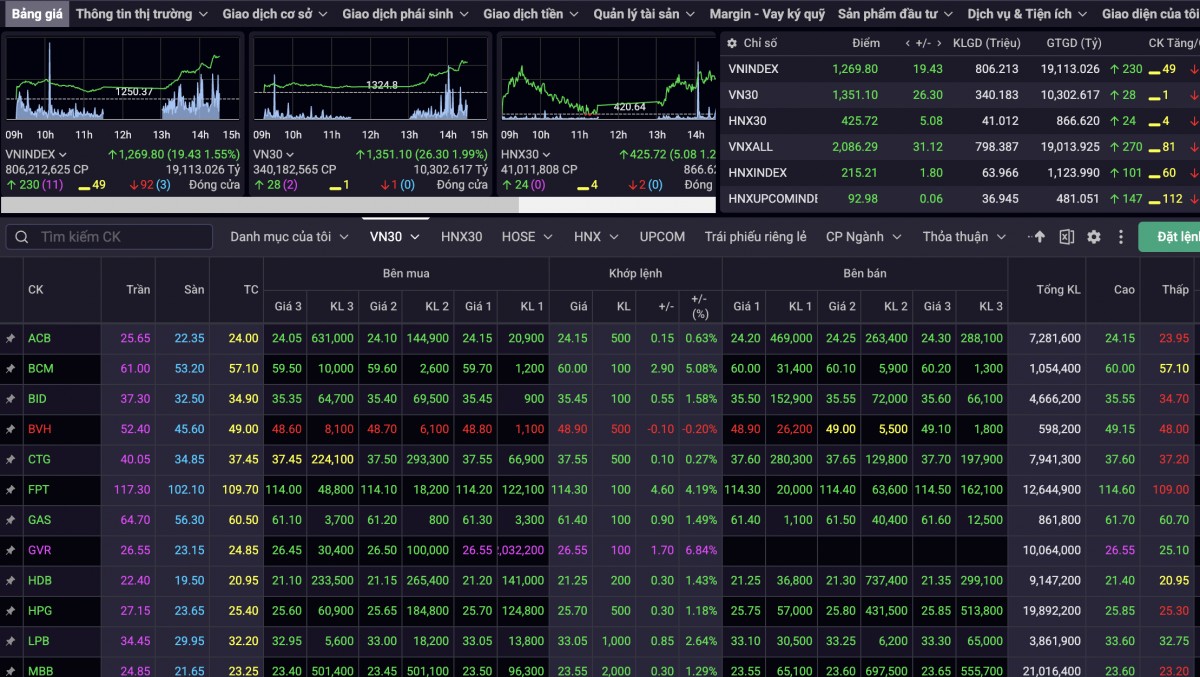Screen dimensions: 1200x677
Task: Switch to the HNX30 tab
Action: coord(461,237)
